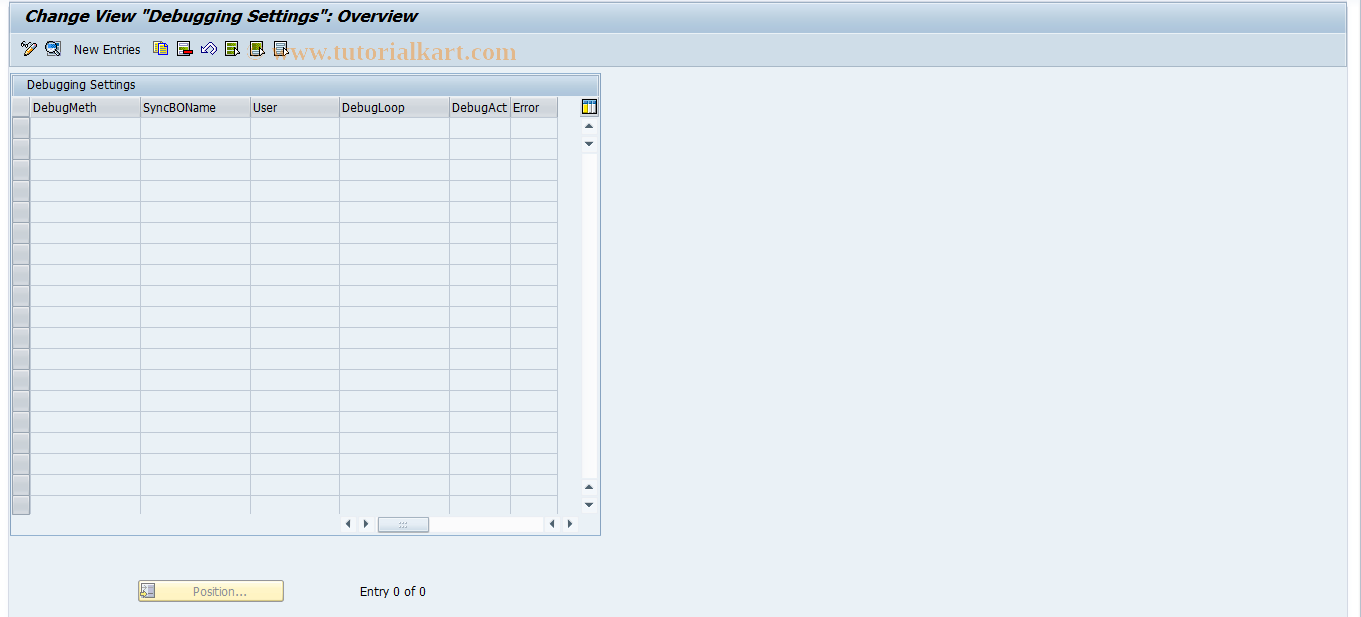Click the Undo Change arrow icon

tap(209, 48)
